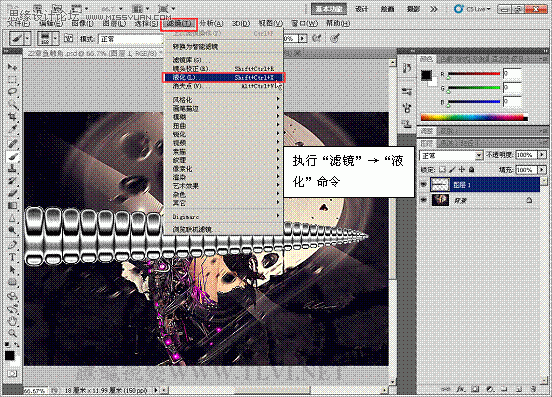Toggle Quick Mask mode at toolbox bottom
Image resolution: width=552 pixels, height=397 pixels.
(12, 373)
